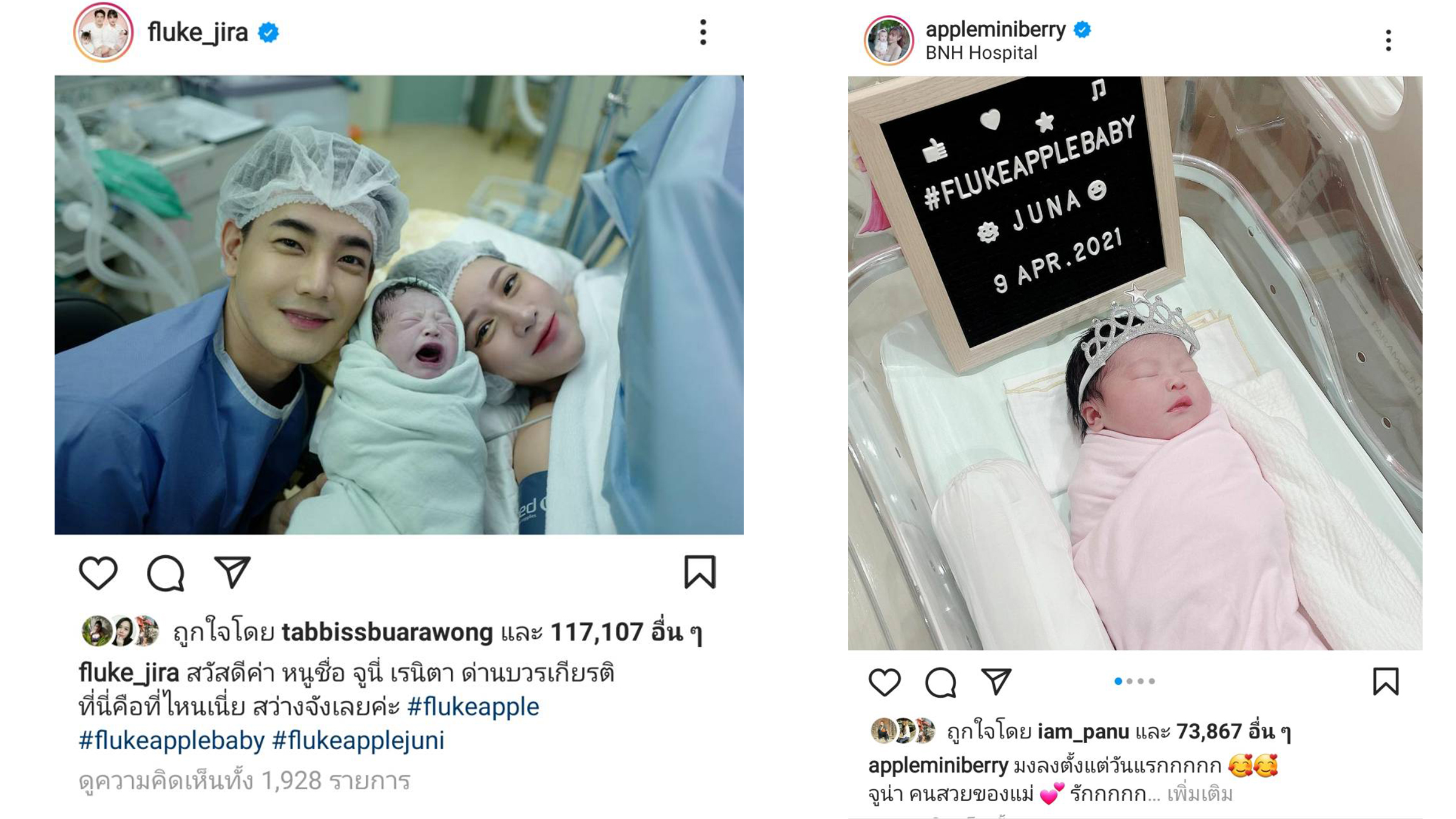The height and width of the screenshot is (819, 1456).
Task: Share fluke_jira post via paper plane icon
Action: [x=232, y=571]
